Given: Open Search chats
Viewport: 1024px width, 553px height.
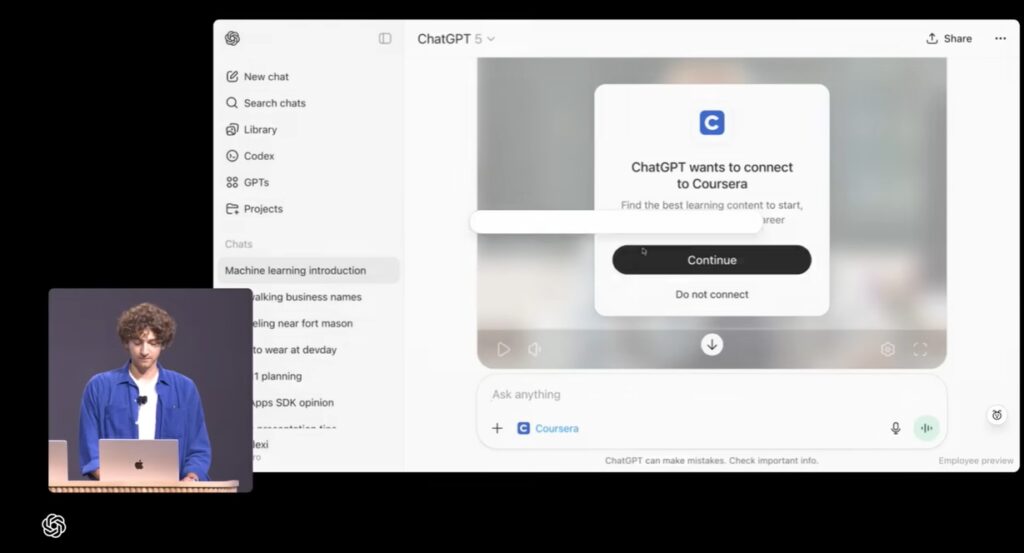Looking at the screenshot, I should pos(274,103).
